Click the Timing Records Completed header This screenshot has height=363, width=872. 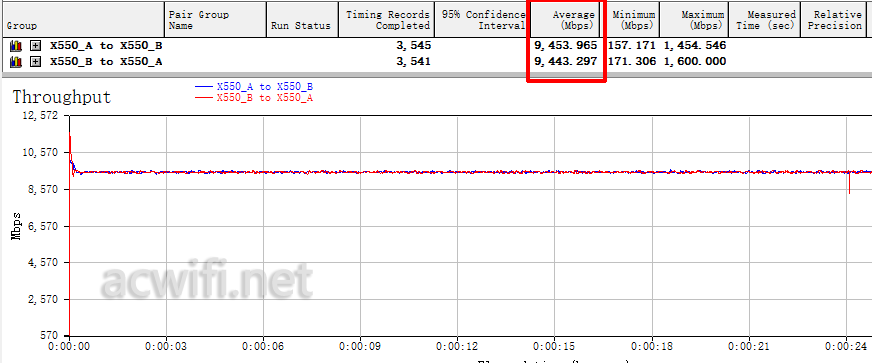coord(387,19)
